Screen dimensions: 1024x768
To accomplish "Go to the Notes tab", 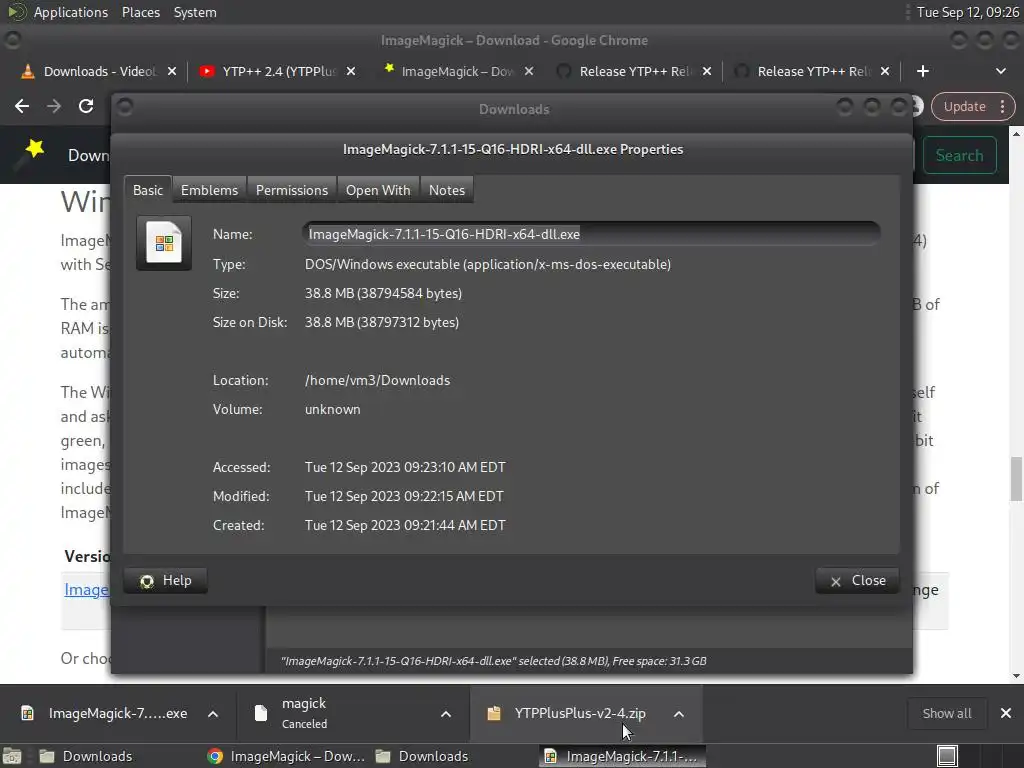I will pos(447,190).
